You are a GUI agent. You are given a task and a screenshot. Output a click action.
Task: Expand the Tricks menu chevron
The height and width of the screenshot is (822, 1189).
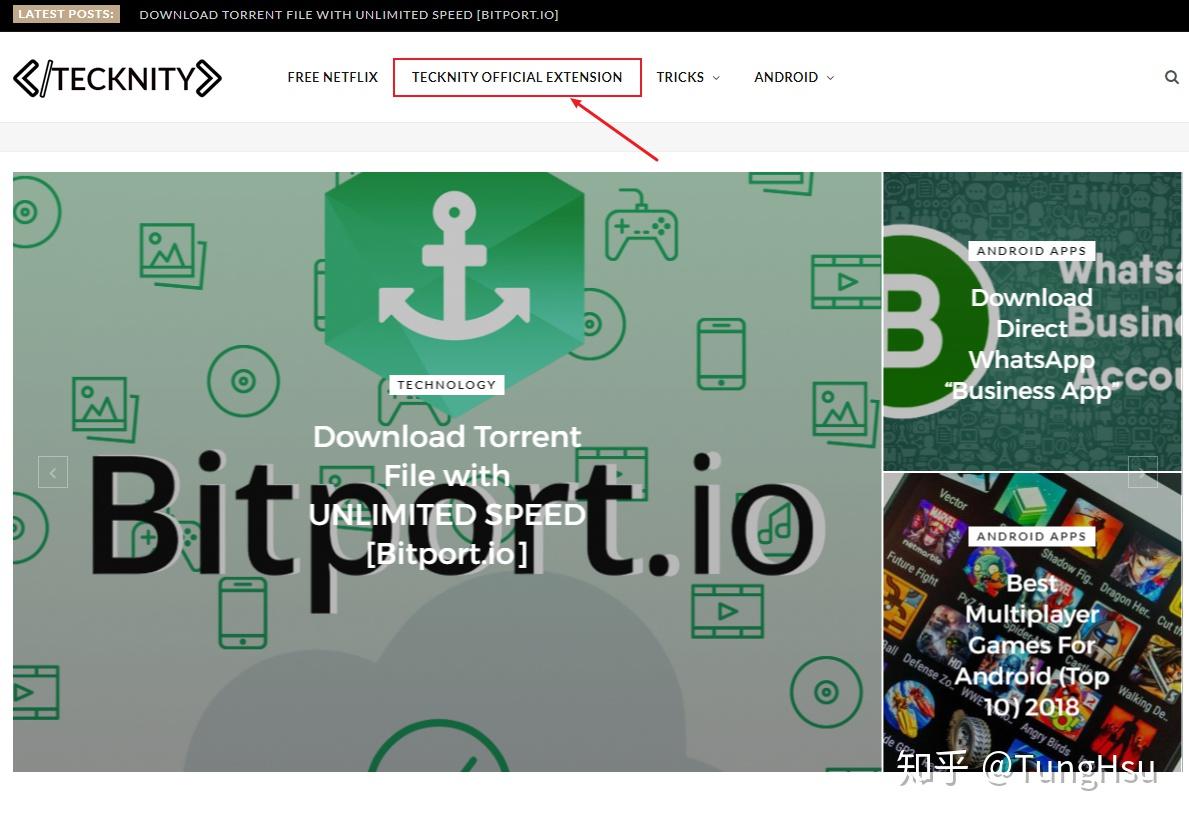click(716, 78)
